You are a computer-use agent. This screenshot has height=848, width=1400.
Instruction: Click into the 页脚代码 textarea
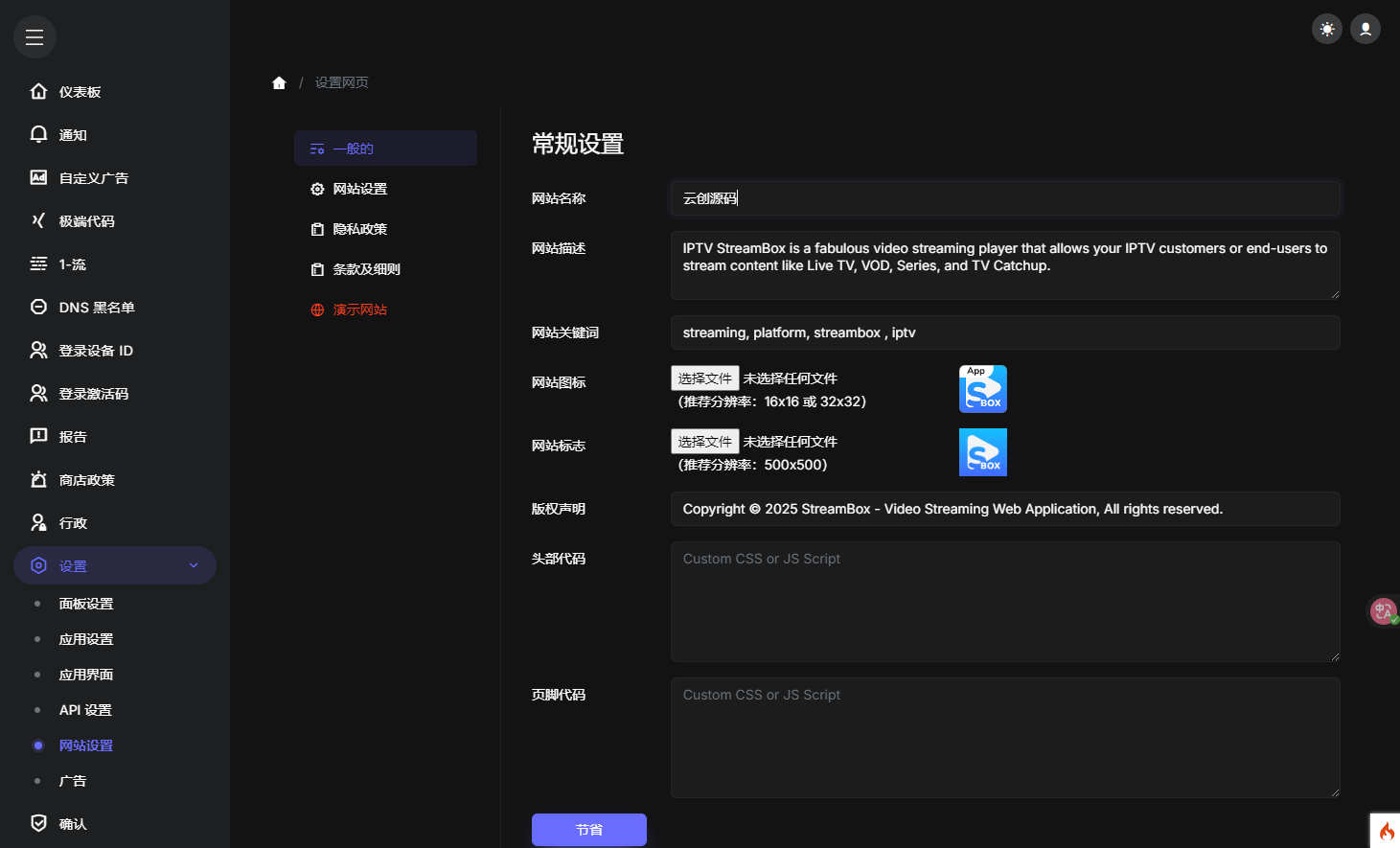pos(1005,738)
